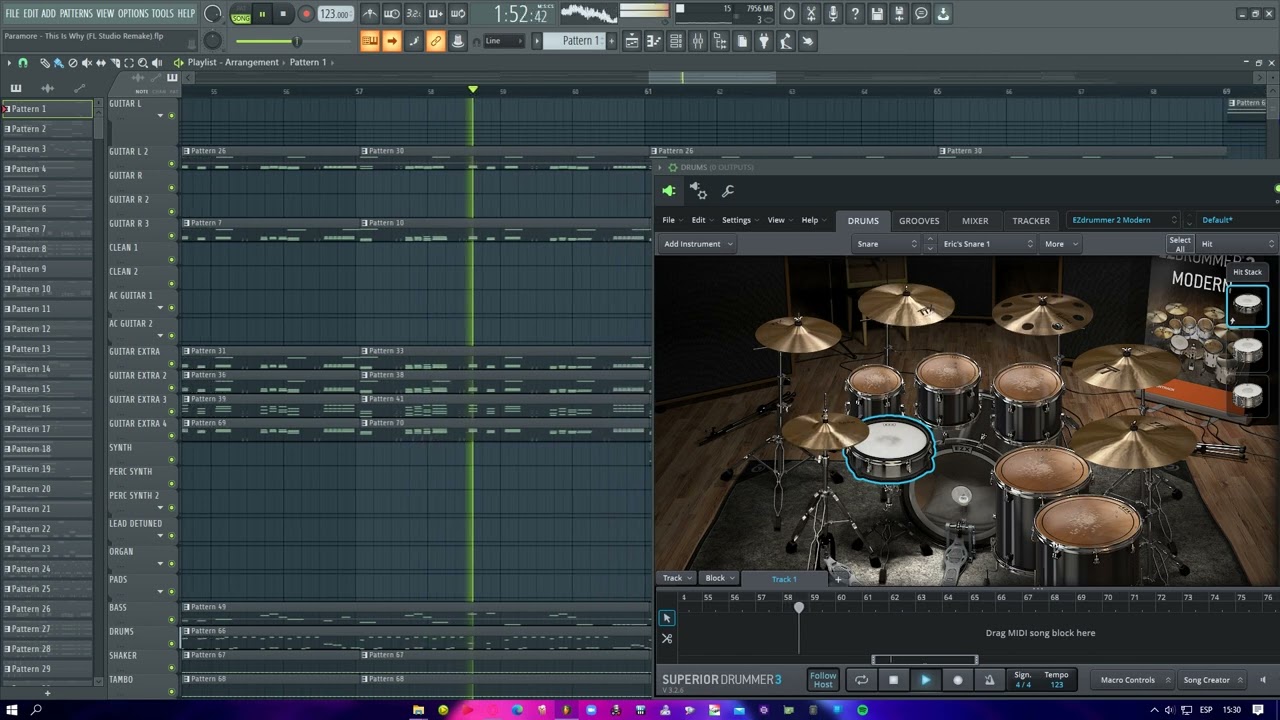The height and width of the screenshot is (720, 1280).
Task: Open the help question mark icon
Action: pos(855,14)
